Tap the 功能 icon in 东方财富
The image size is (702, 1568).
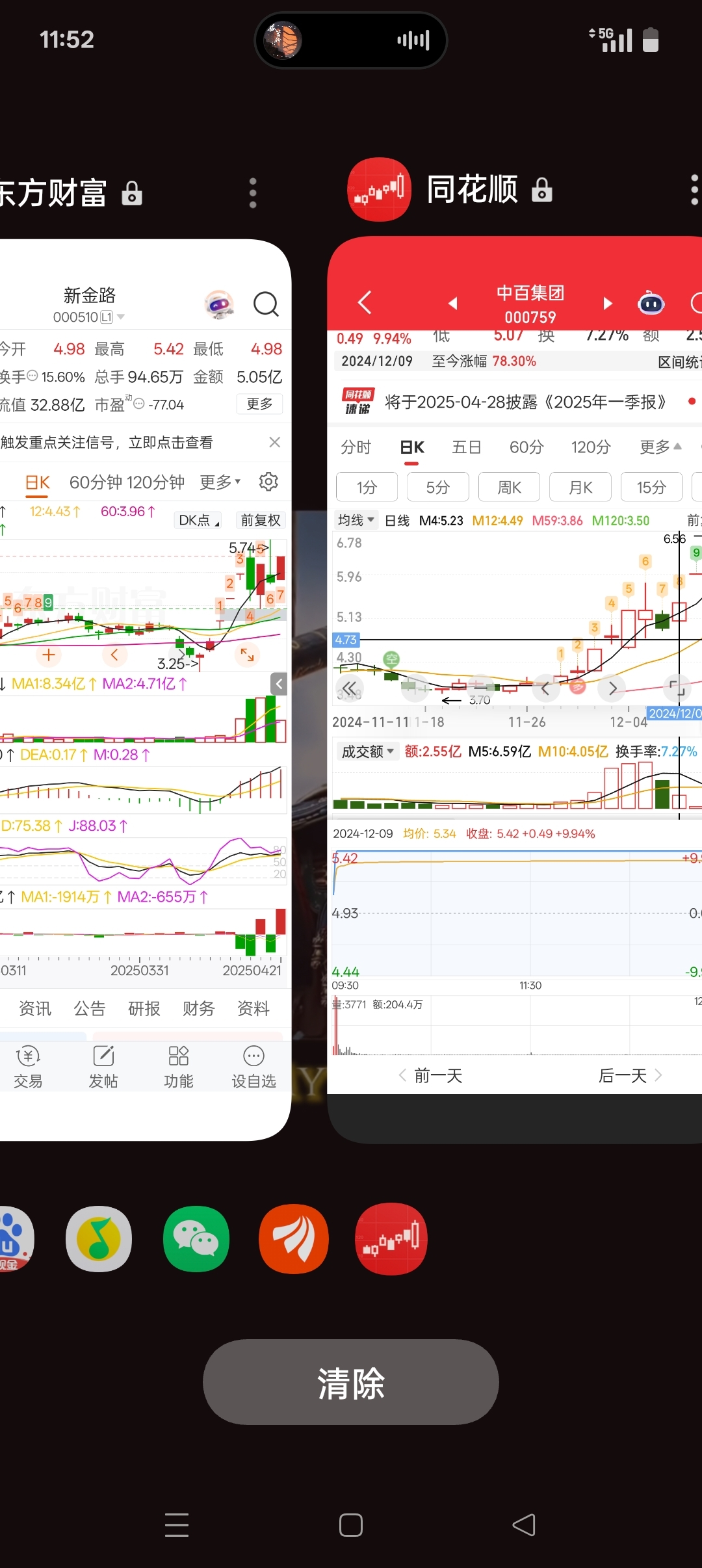(x=179, y=1067)
